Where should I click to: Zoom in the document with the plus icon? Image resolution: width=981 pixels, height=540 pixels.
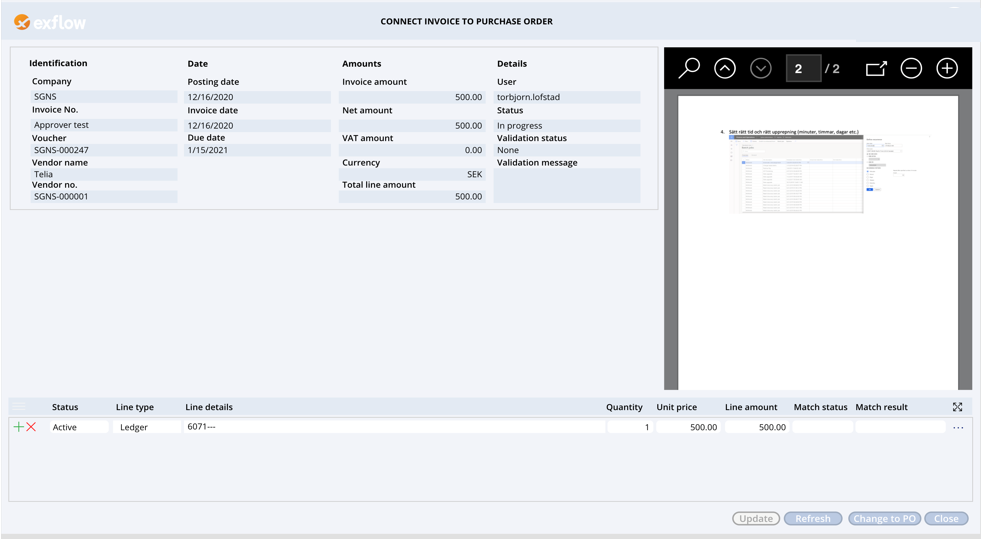[947, 68]
